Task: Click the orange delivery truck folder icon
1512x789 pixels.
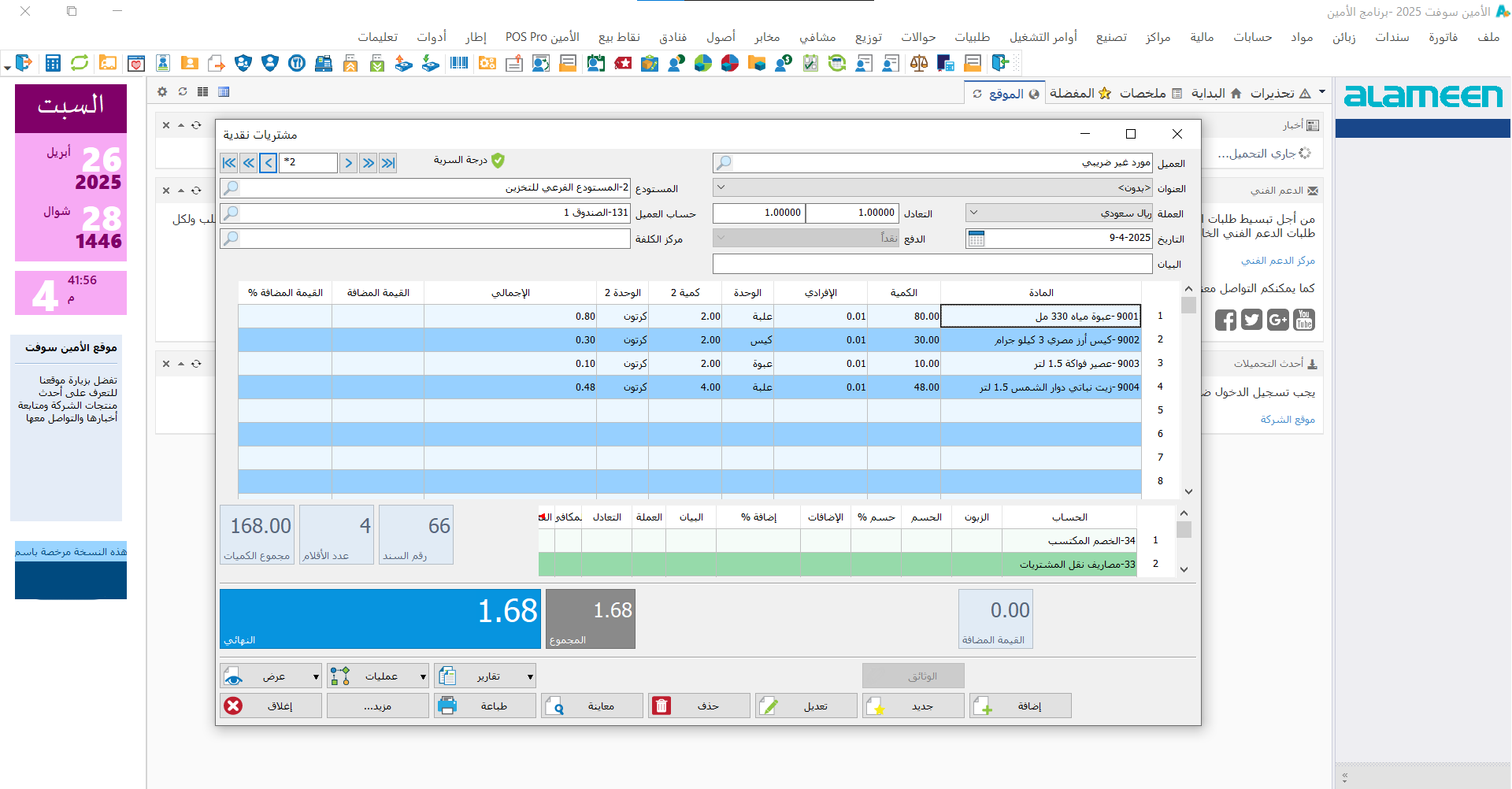Action: pyautogui.click(x=108, y=63)
